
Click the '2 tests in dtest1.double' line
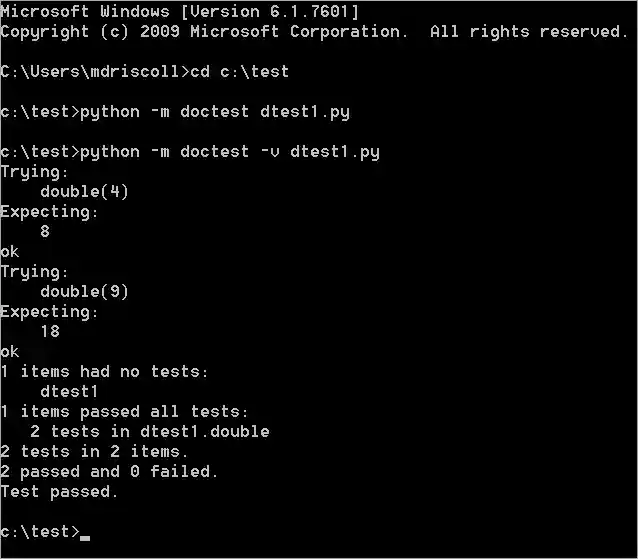(150, 432)
